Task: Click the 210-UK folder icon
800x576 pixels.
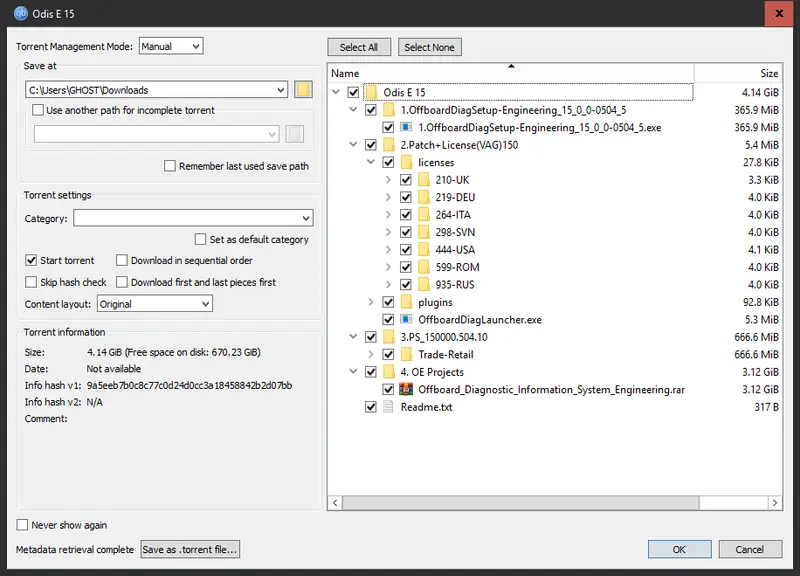Action: coord(423,180)
